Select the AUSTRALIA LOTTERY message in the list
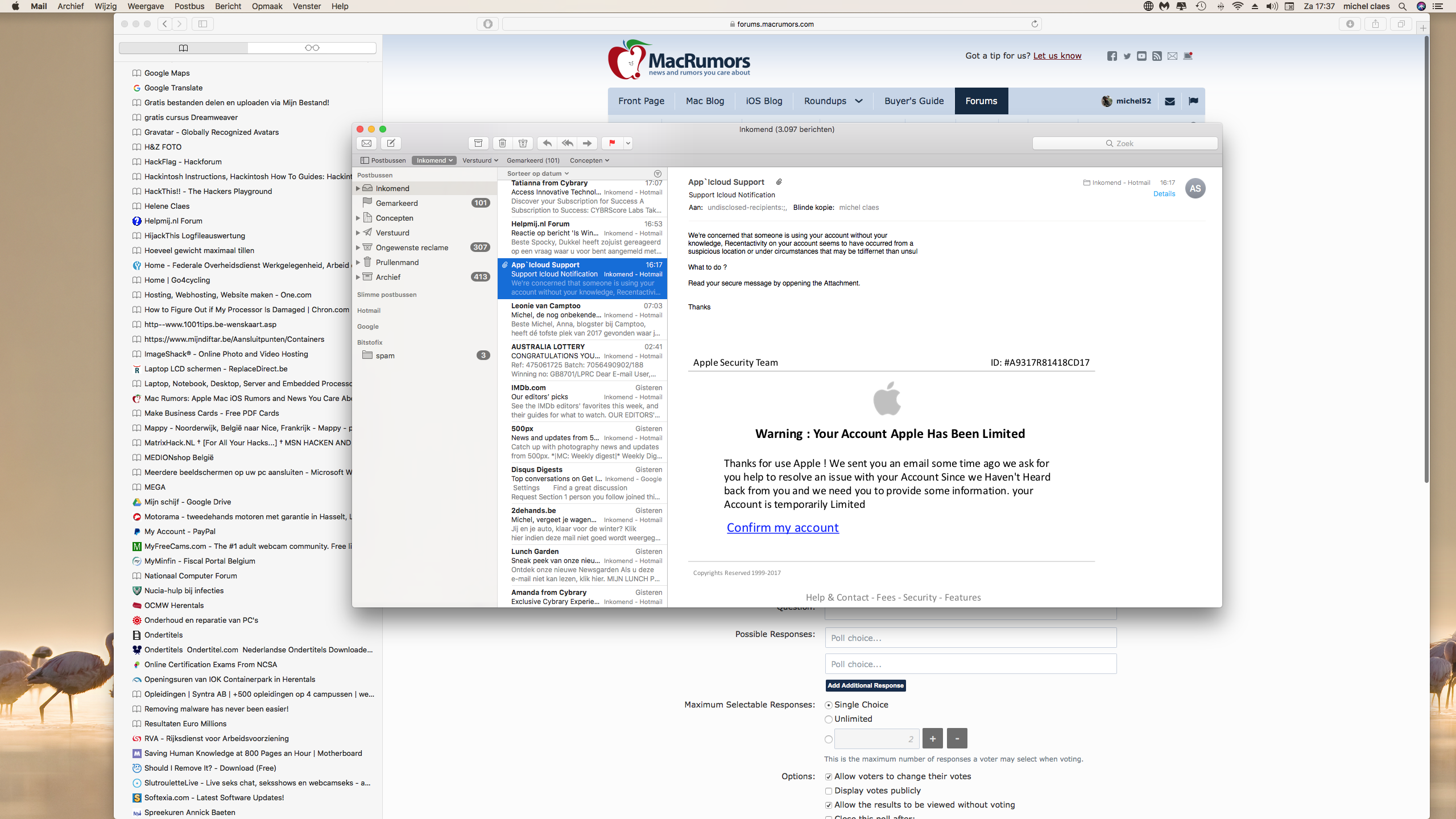 582,360
